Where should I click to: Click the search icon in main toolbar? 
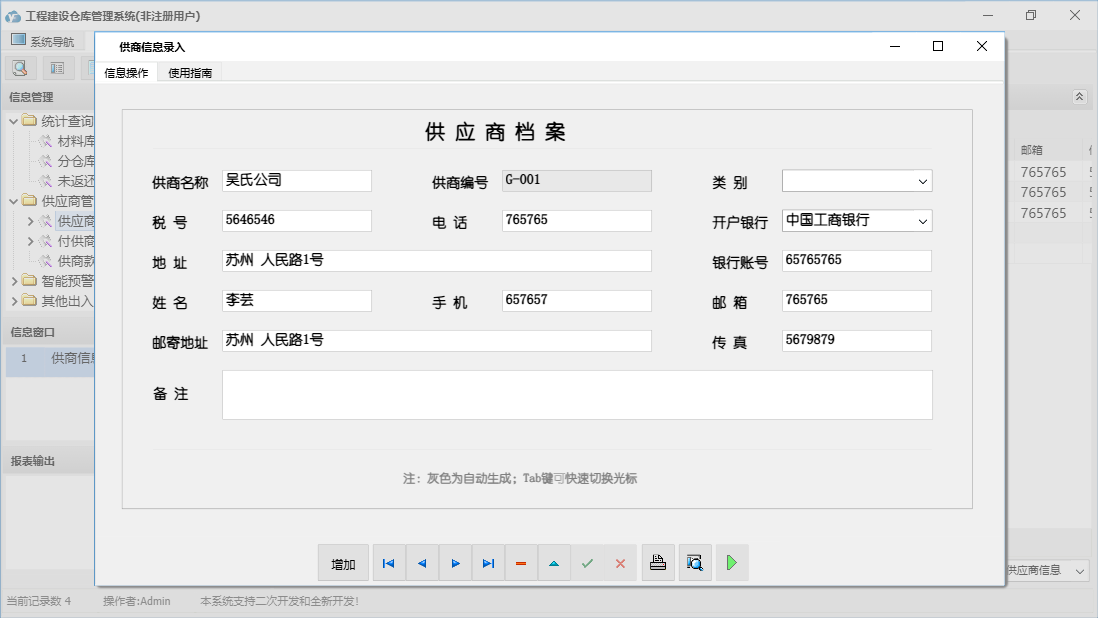pyautogui.click(x=20, y=68)
